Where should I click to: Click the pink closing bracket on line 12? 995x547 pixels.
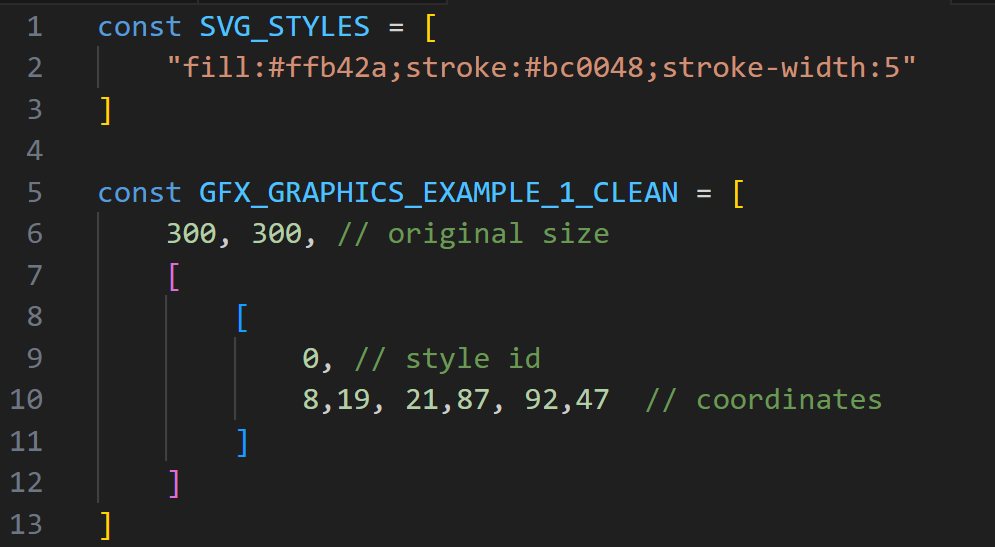point(174,483)
